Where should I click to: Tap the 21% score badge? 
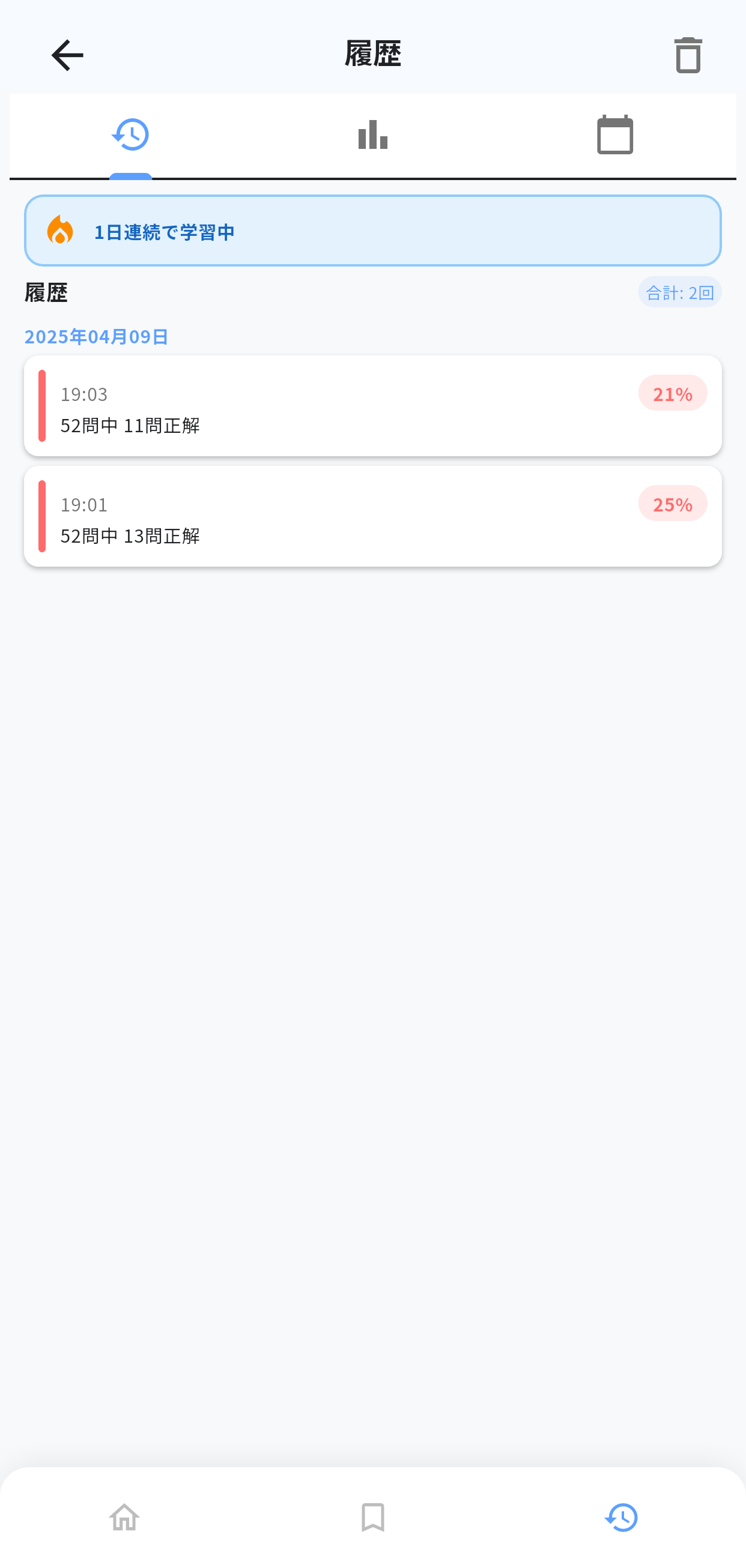(672, 393)
